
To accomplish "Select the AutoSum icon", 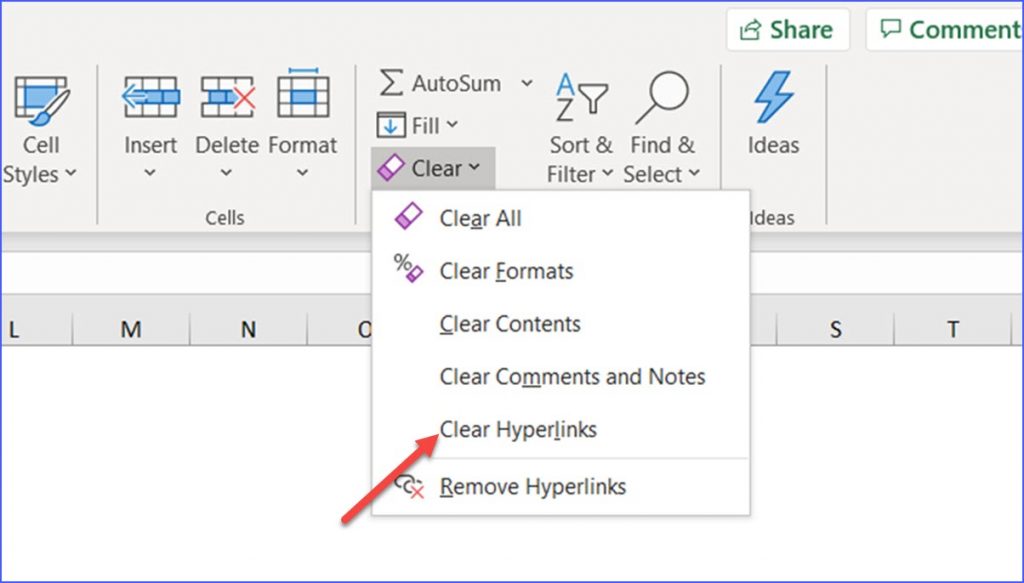I will [392, 84].
